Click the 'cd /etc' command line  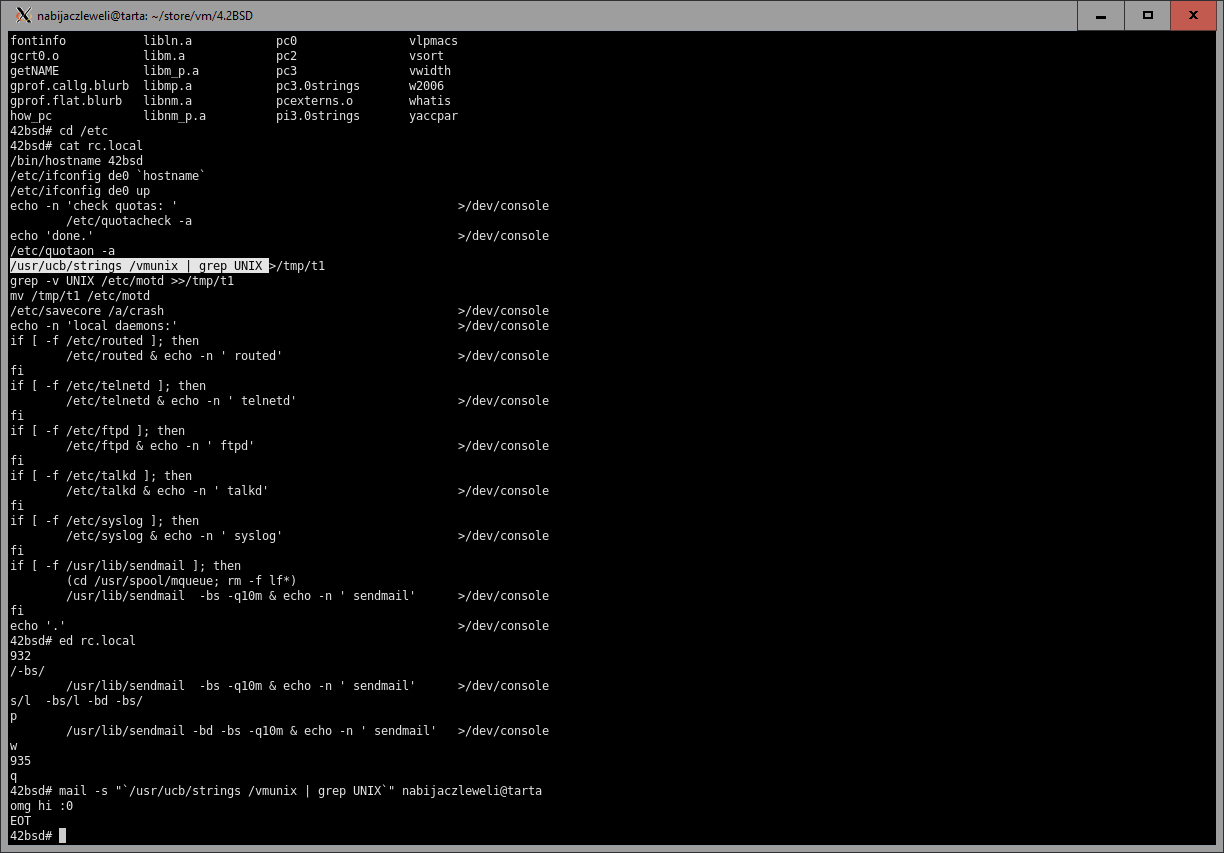click(x=83, y=131)
